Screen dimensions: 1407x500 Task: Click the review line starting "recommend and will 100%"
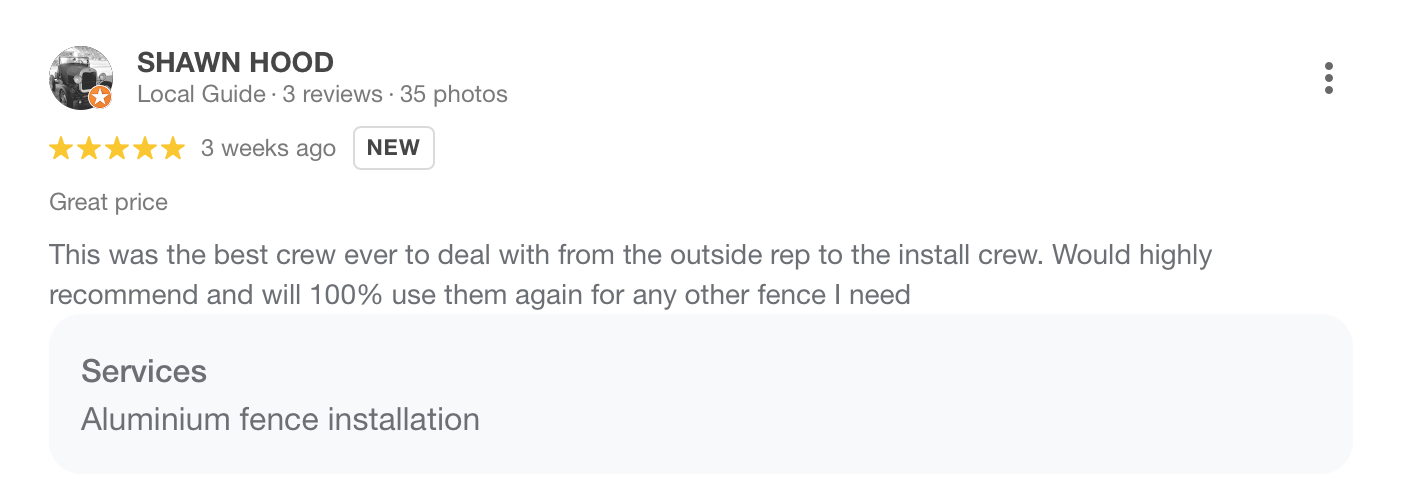click(x=480, y=296)
